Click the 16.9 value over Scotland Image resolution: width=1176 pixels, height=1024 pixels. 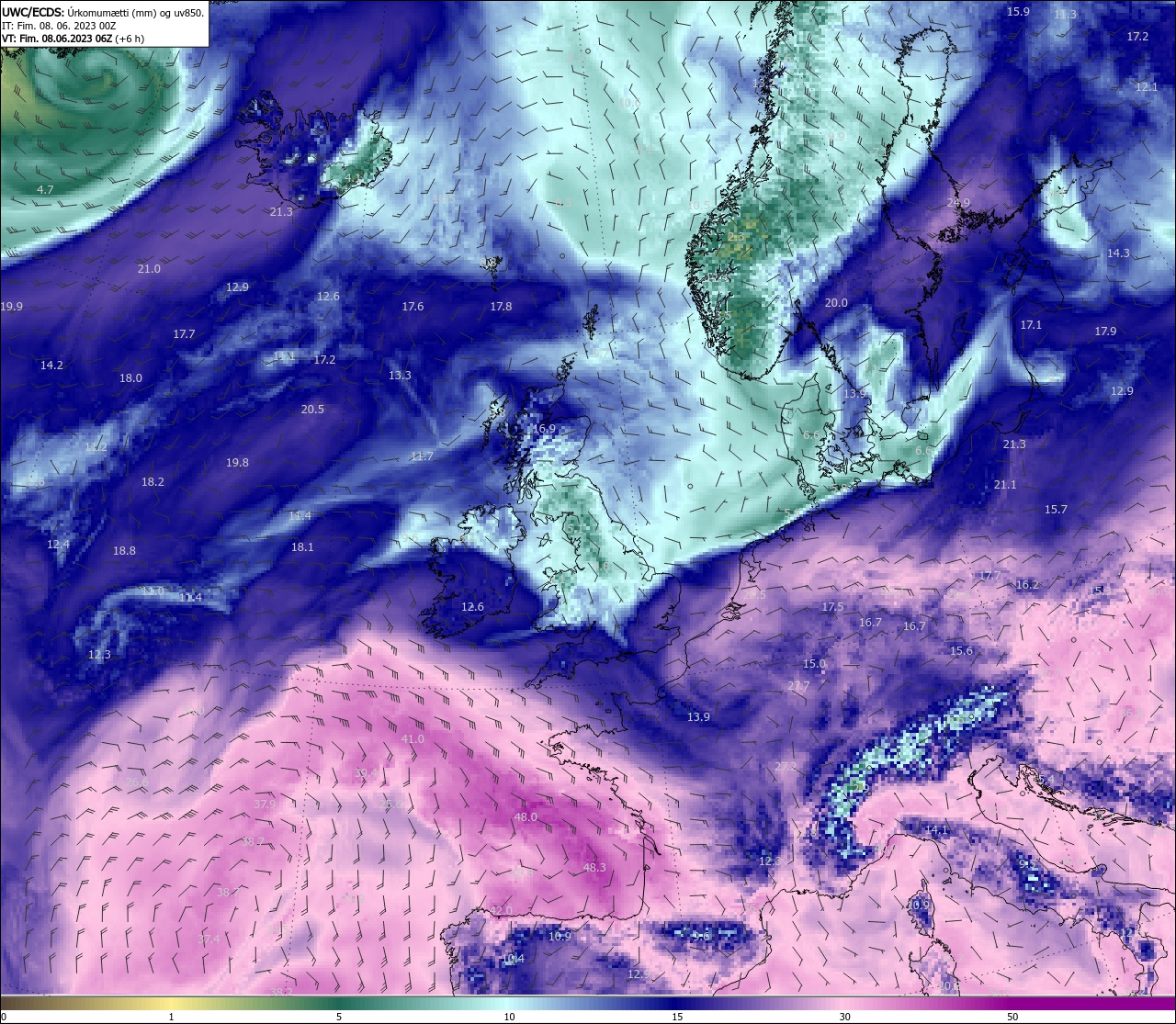pos(545,429)
